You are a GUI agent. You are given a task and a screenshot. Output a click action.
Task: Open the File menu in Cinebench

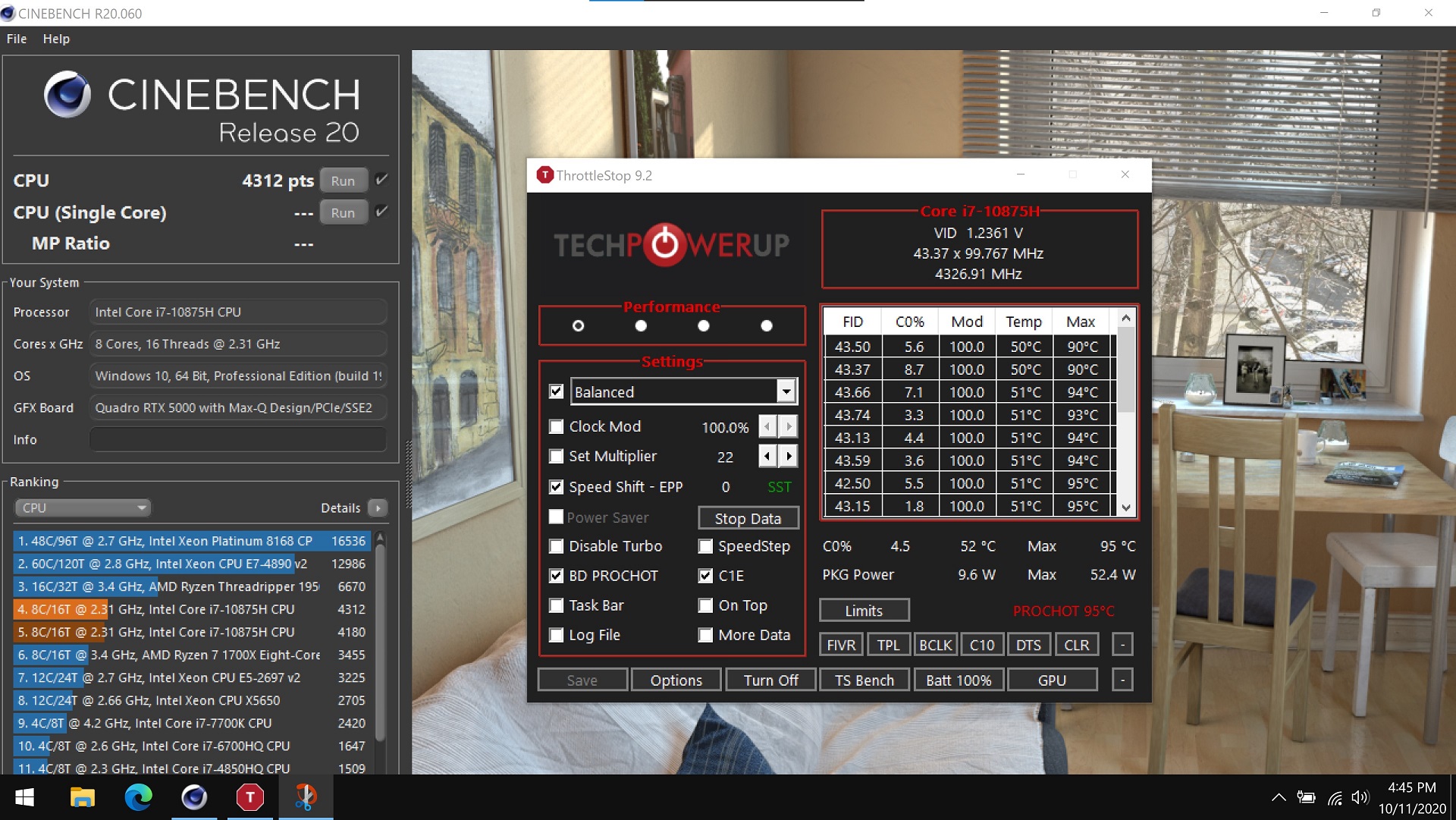point(17,39)
